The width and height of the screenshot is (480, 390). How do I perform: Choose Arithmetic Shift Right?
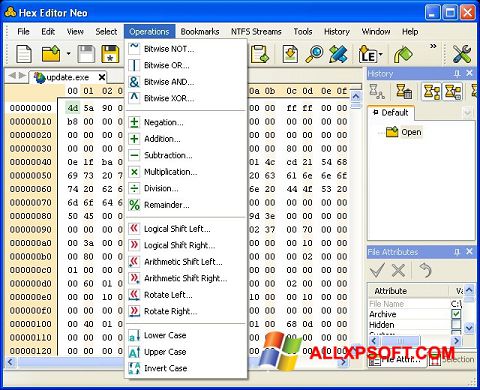tap(186, 278)
